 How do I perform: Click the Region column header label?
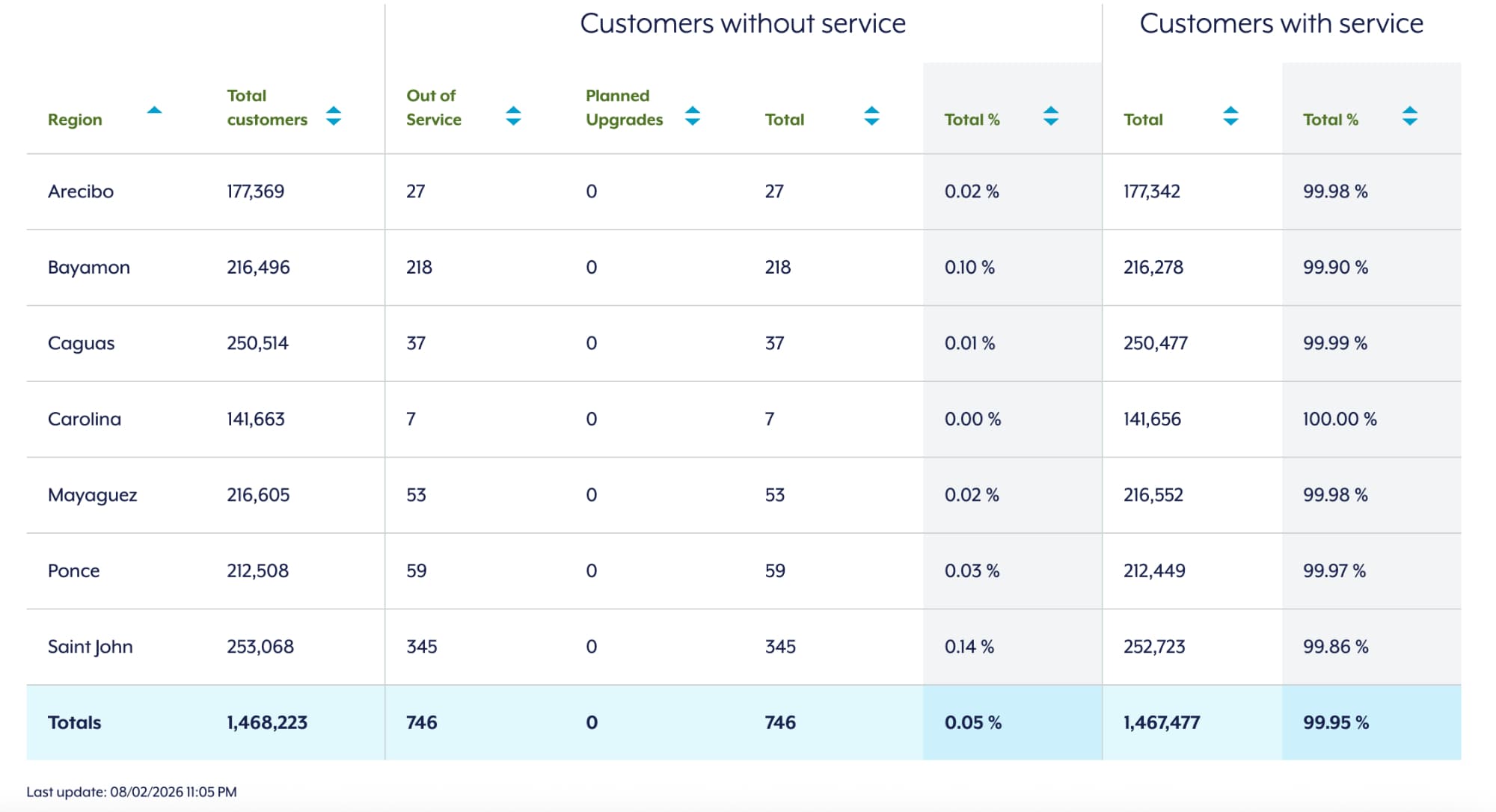click(x=75, y=120)
